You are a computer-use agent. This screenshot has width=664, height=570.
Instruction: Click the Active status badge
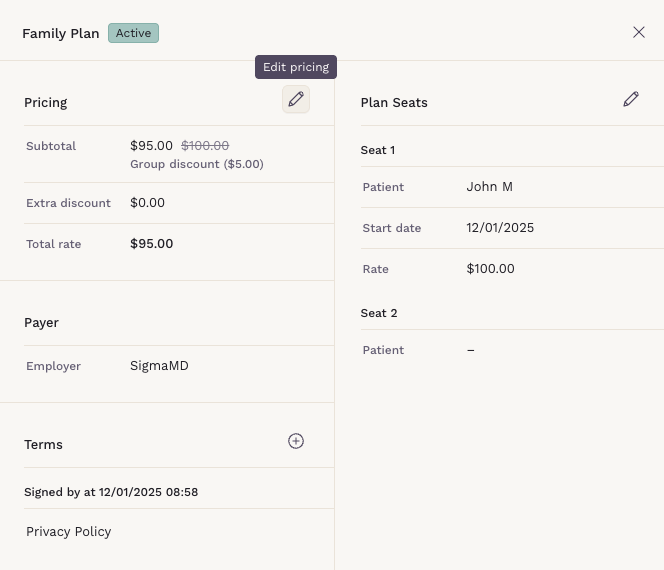[133, 33]
